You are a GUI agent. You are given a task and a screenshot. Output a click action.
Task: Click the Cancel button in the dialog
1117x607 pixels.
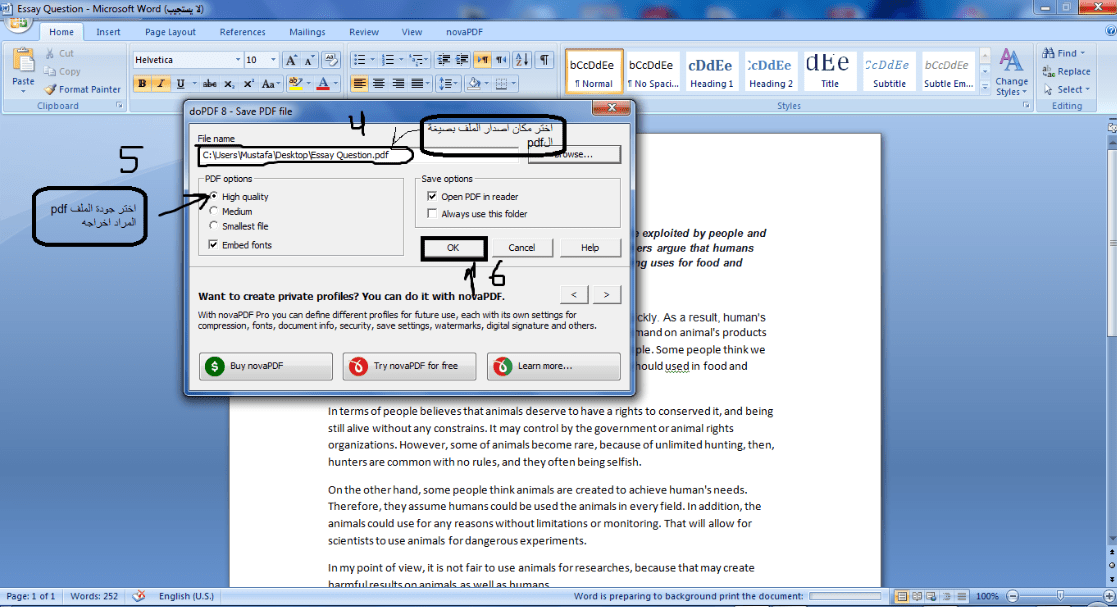521,248
